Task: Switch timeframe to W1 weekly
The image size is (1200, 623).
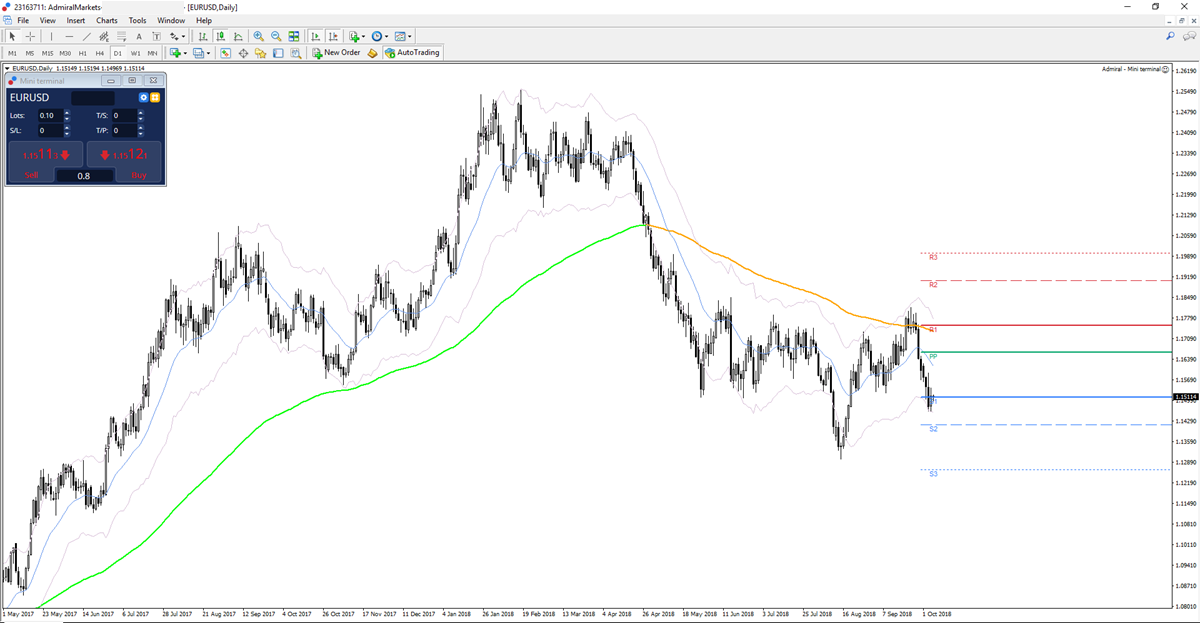Action: tap(134, 53)
